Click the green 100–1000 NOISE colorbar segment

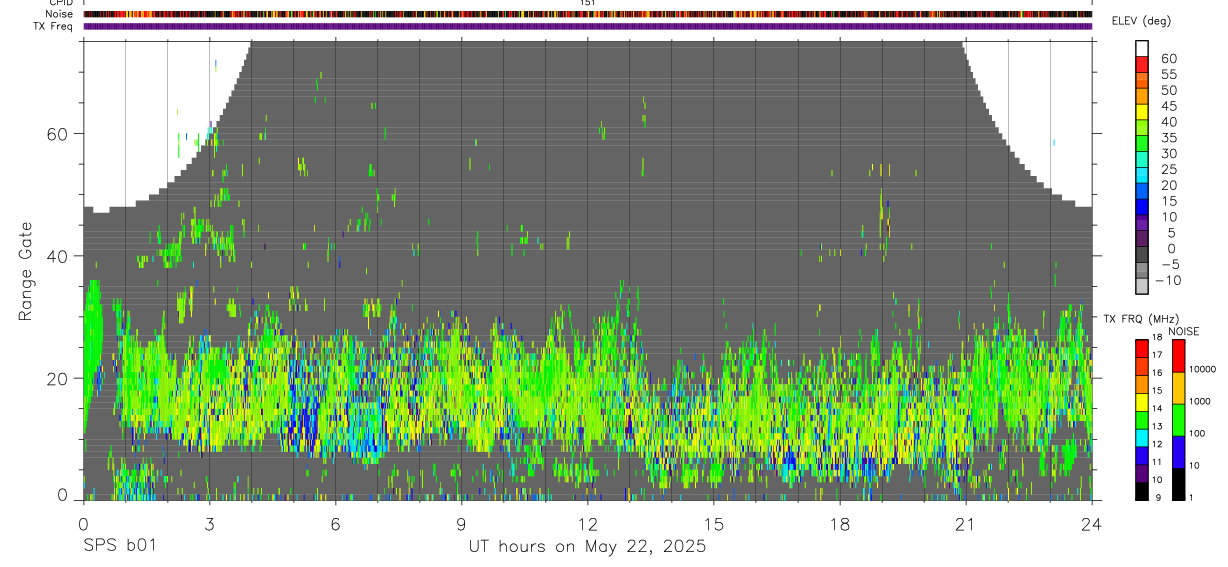1179,420
